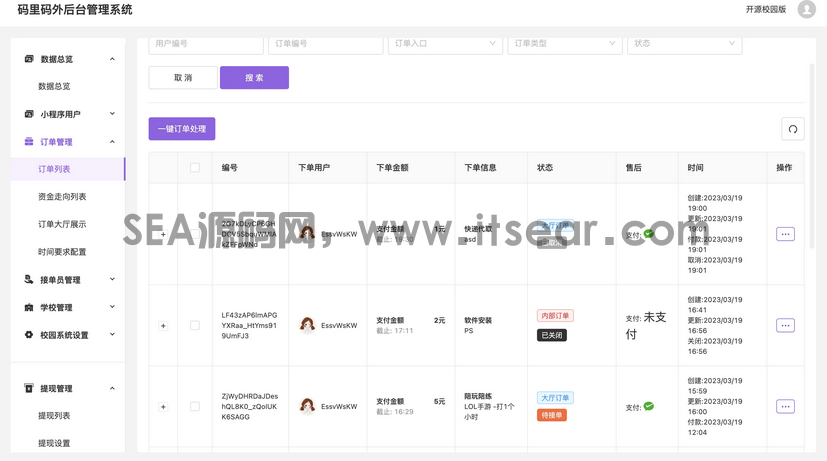Click the 小程序用户 sidebar icon

click(29, 114)
